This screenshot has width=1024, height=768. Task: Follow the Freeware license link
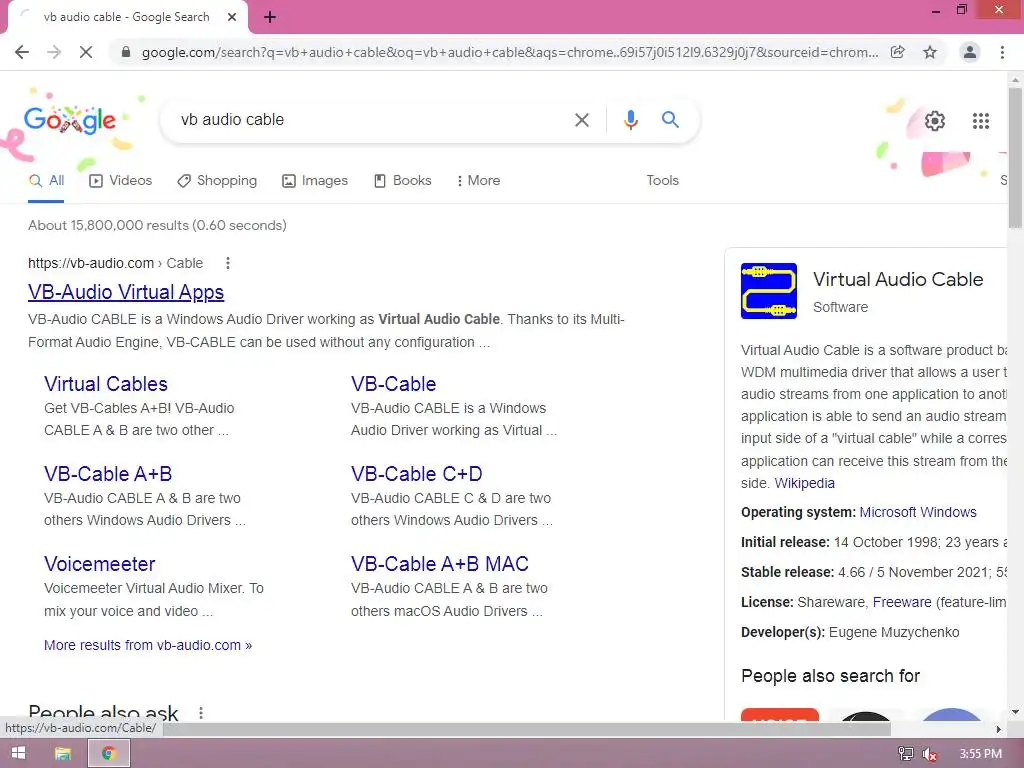click(x=902, y=602)
